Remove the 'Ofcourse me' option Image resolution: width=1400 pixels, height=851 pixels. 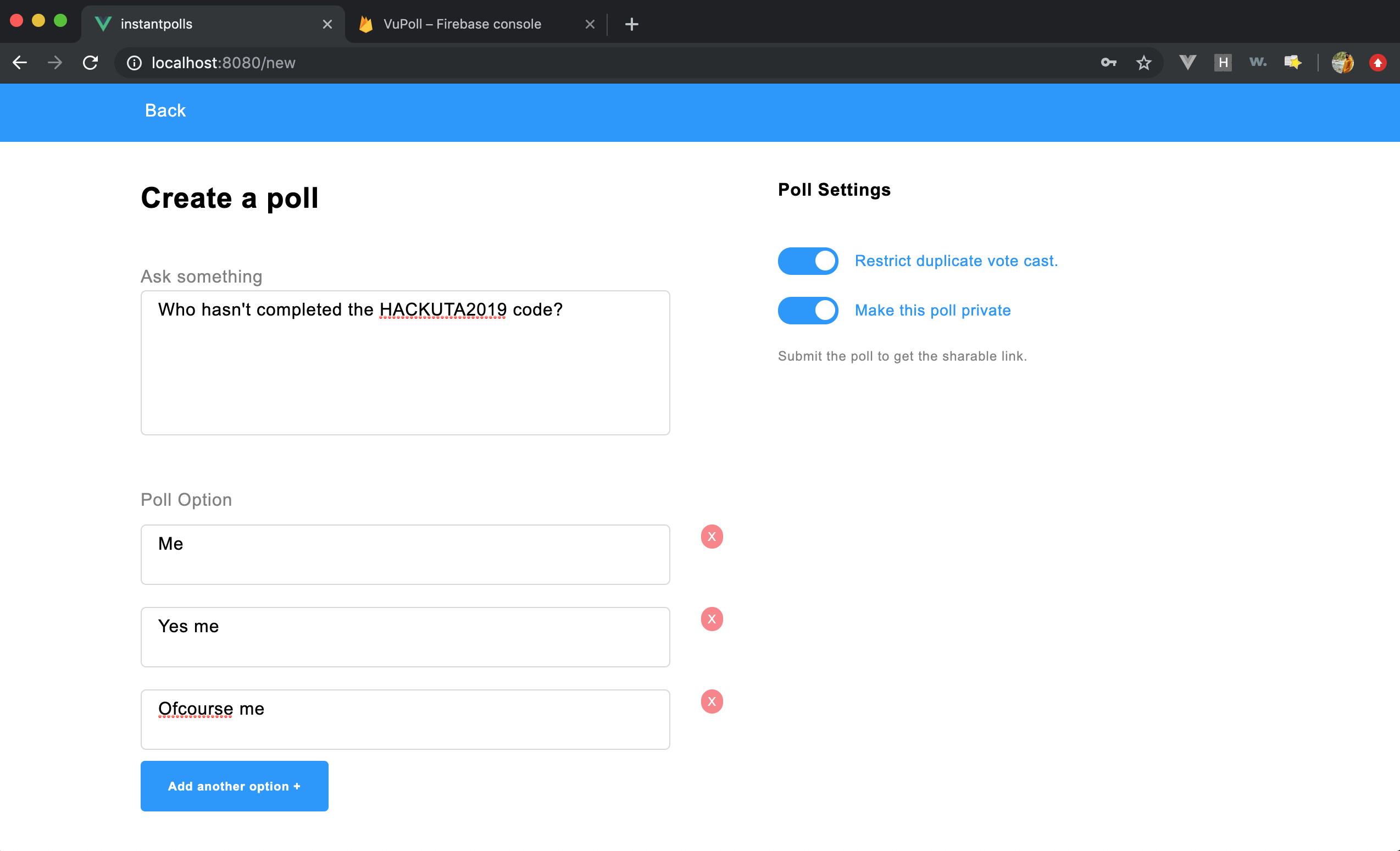pos(712,701)
